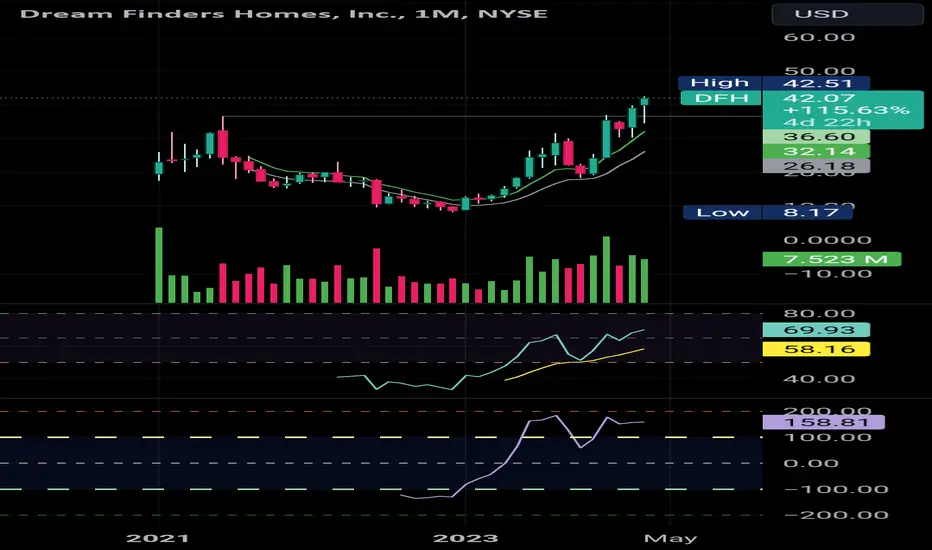Click the 7.523 M volume label
The image size is (932, 550).
(832, 259)
